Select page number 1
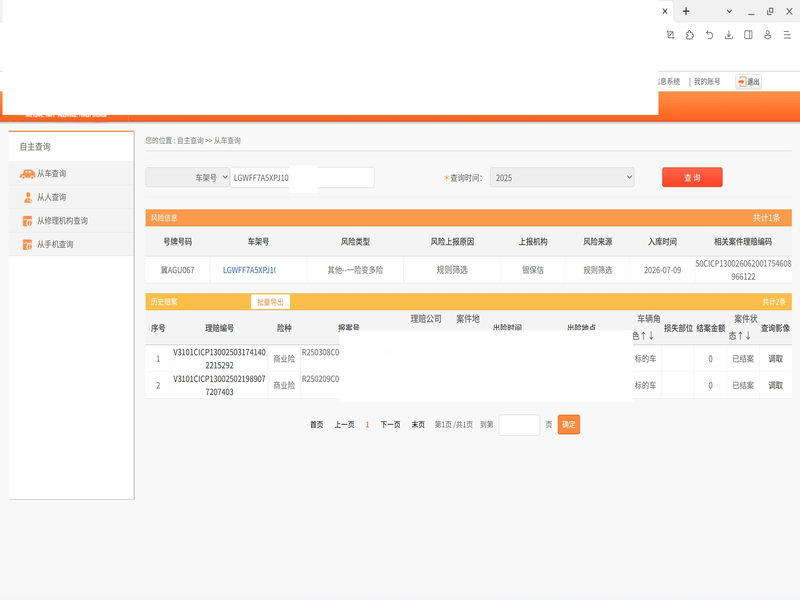Viewport: 800px width, 600px height. pos(367,424)
